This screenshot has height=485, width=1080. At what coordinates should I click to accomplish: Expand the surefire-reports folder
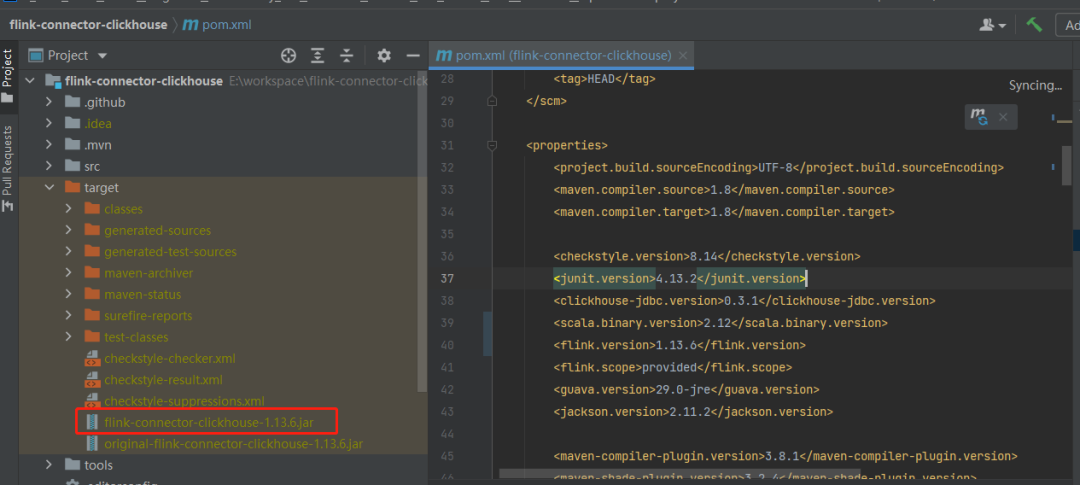pos(68,316)
